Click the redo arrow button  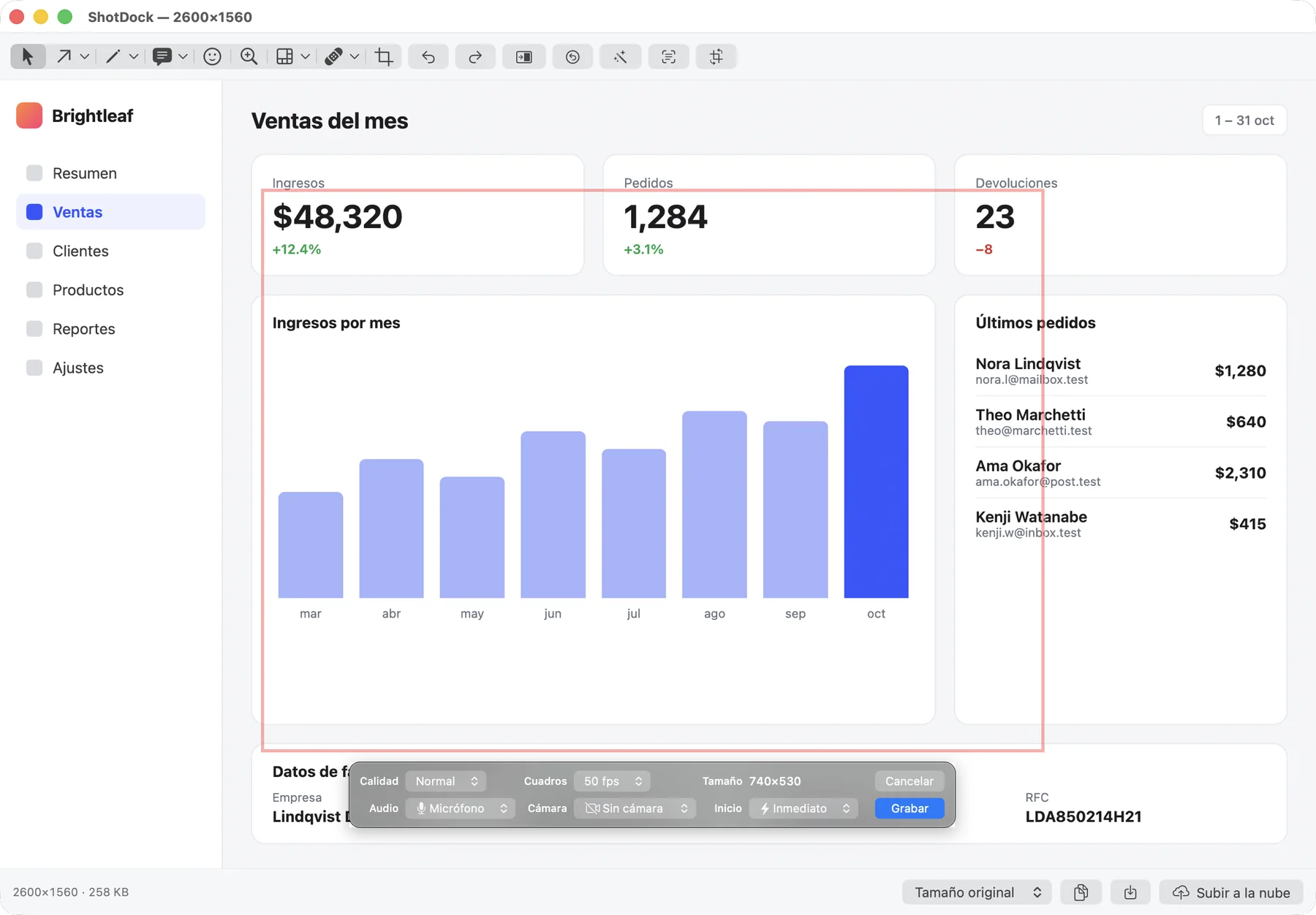click(x=475, y=56)
